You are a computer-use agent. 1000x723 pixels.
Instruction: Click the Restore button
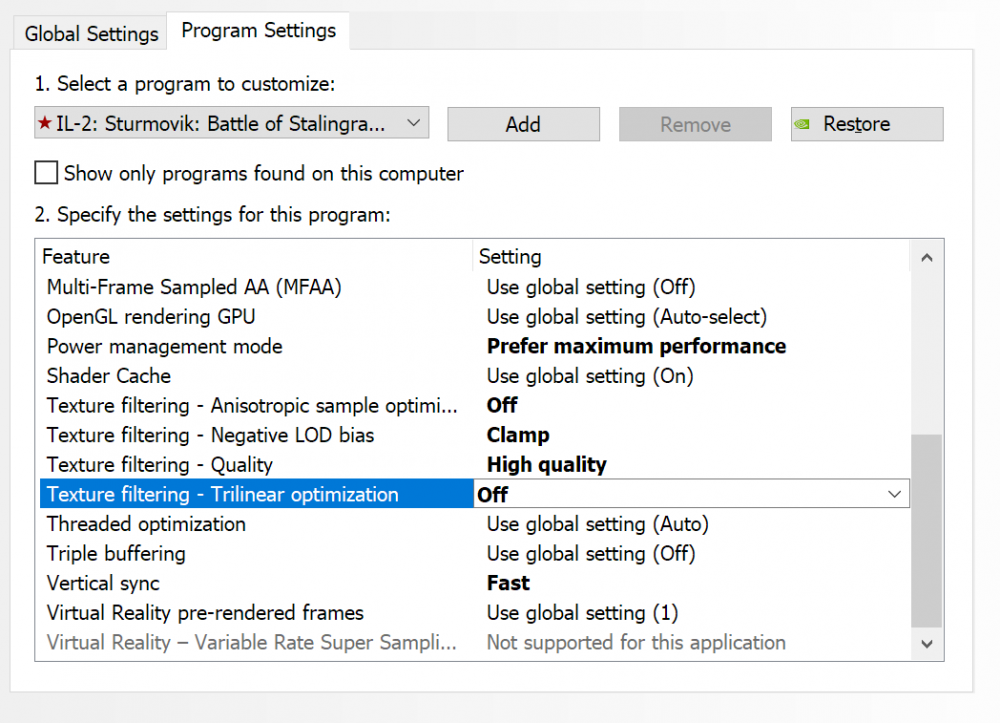pyautogui.click(x=866, y=124)
